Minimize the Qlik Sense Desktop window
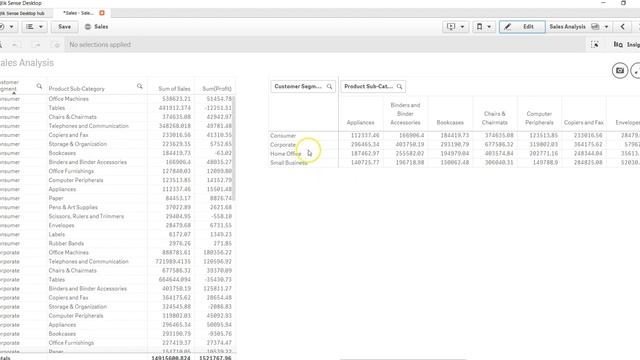Screen dimensions: 640x360 click(603, 3)
